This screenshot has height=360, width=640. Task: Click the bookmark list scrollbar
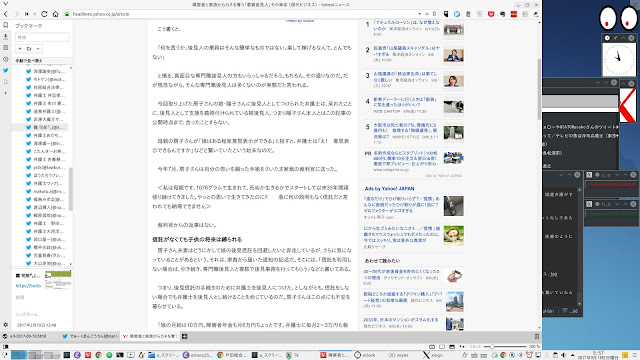tap(71, 189)
